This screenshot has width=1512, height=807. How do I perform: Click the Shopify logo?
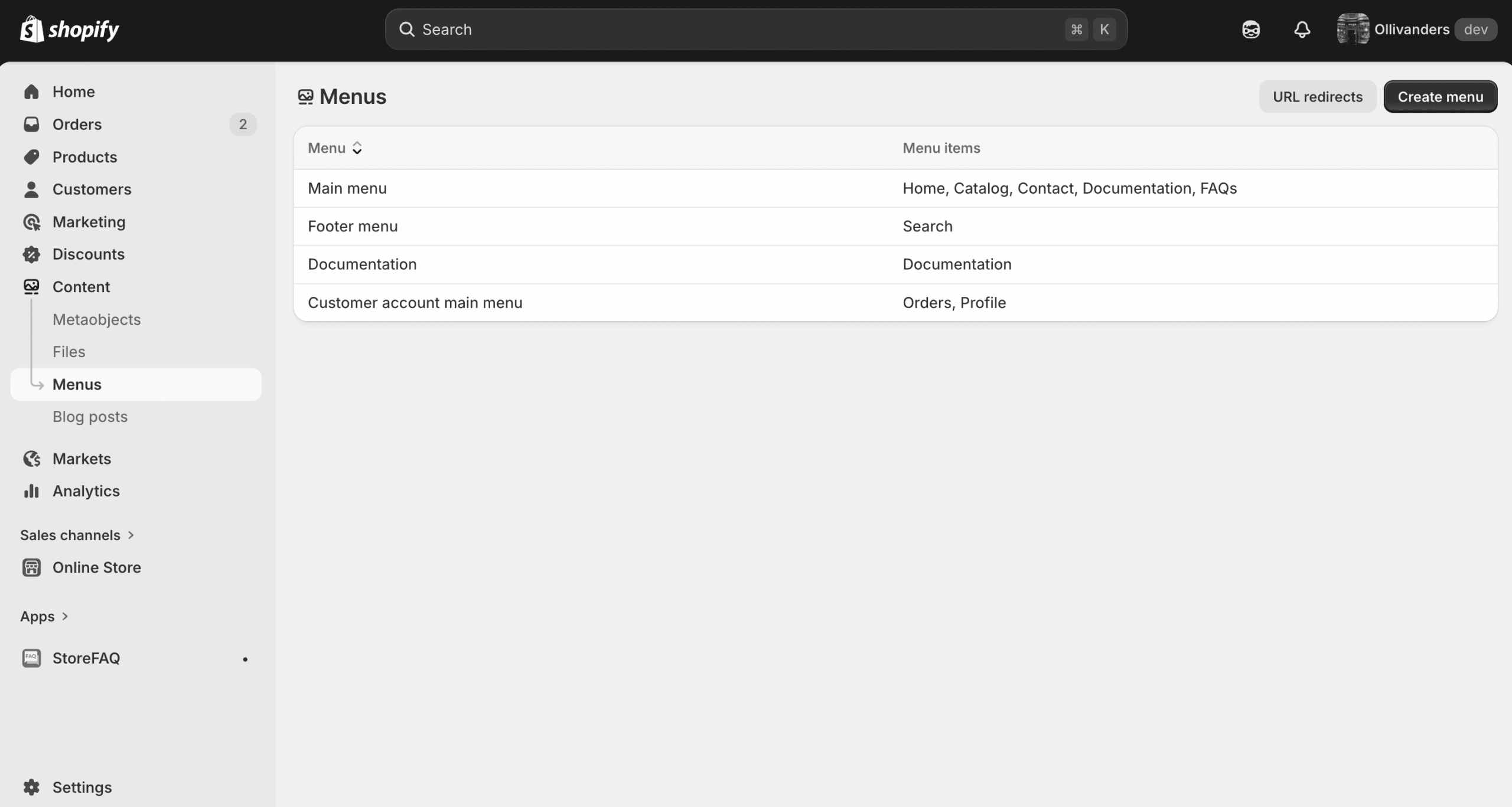pyautogui.click(x=70, y=29)
